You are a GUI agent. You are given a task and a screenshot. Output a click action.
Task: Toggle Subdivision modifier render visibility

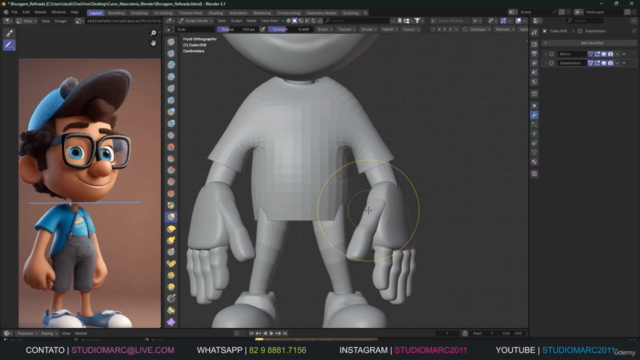pyautogui.click(x=610, y=63)
